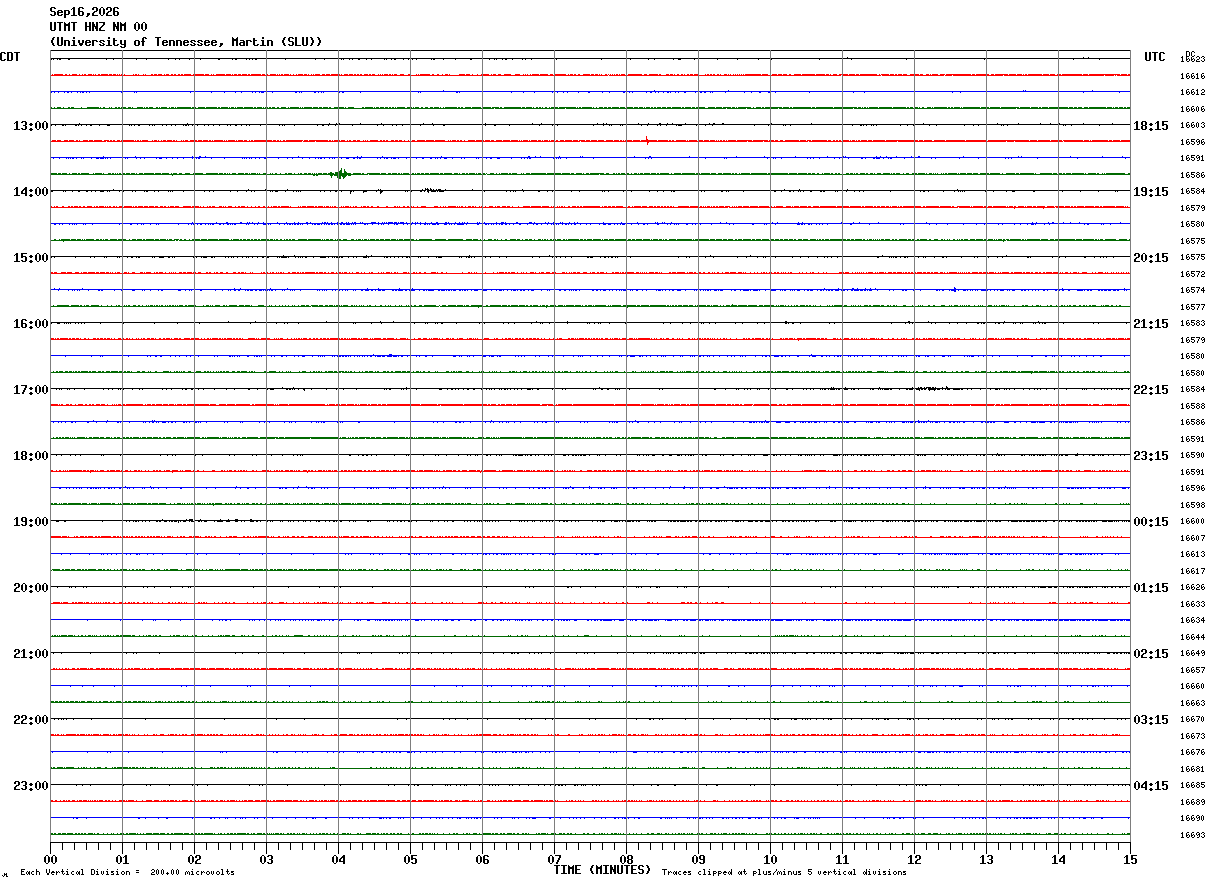
Task: Select the 23:00 CDT row label
Action: click(x=31, y=786)
